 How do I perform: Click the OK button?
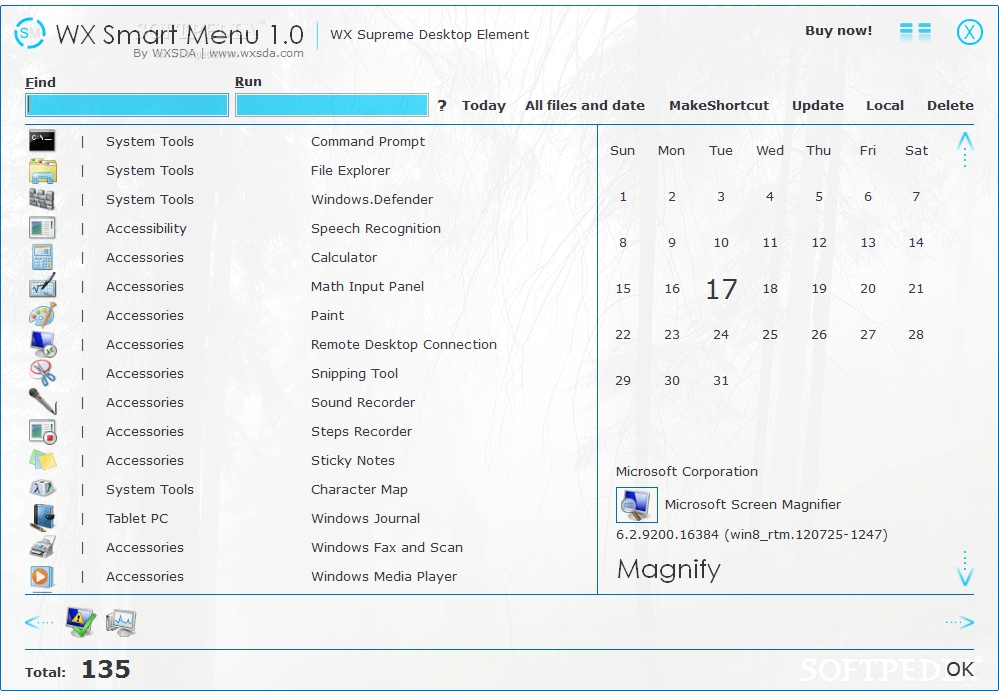click(959, 669)
